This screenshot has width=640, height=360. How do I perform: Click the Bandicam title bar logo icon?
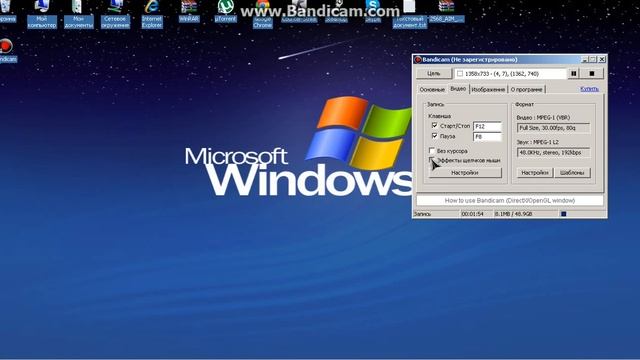[418, 60]
